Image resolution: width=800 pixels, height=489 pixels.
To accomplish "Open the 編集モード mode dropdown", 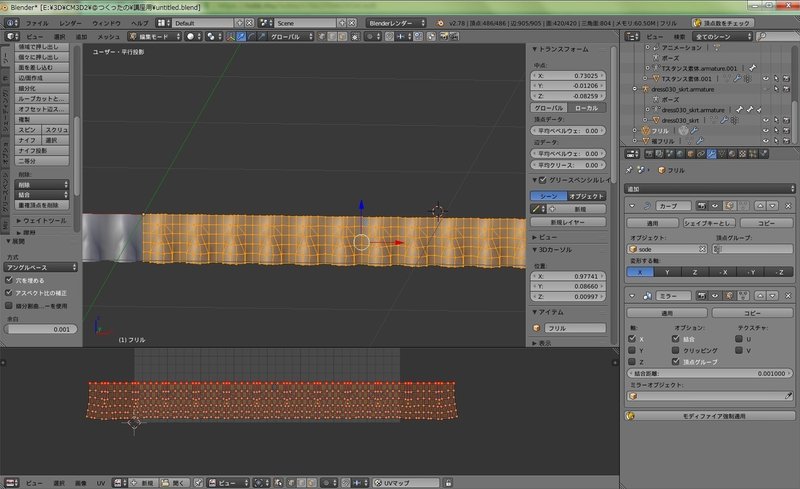I will 155,36.
